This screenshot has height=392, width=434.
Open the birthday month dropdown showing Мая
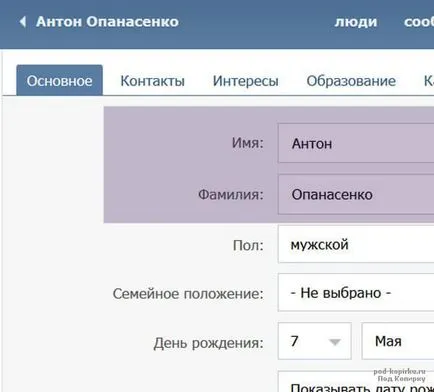(398, 341)
